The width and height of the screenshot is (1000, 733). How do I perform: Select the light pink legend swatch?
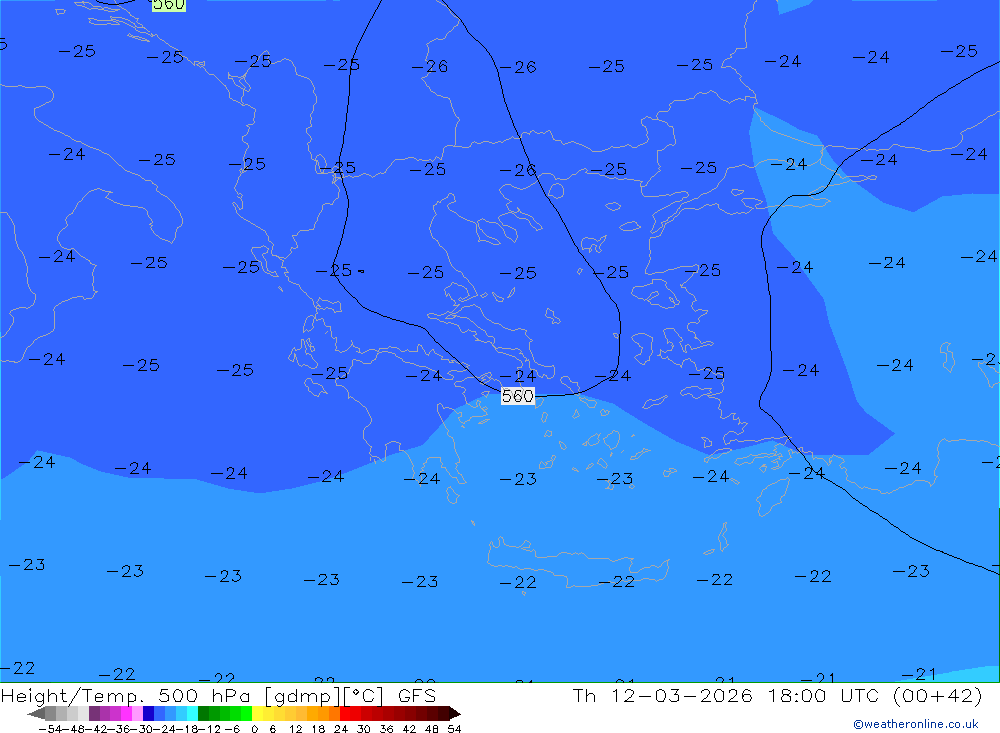(138, 713)
